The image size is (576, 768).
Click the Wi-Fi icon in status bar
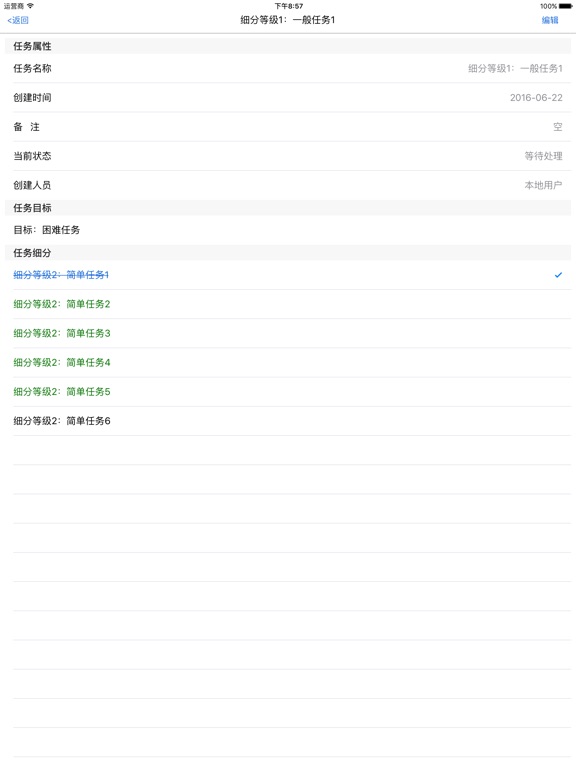30,6
